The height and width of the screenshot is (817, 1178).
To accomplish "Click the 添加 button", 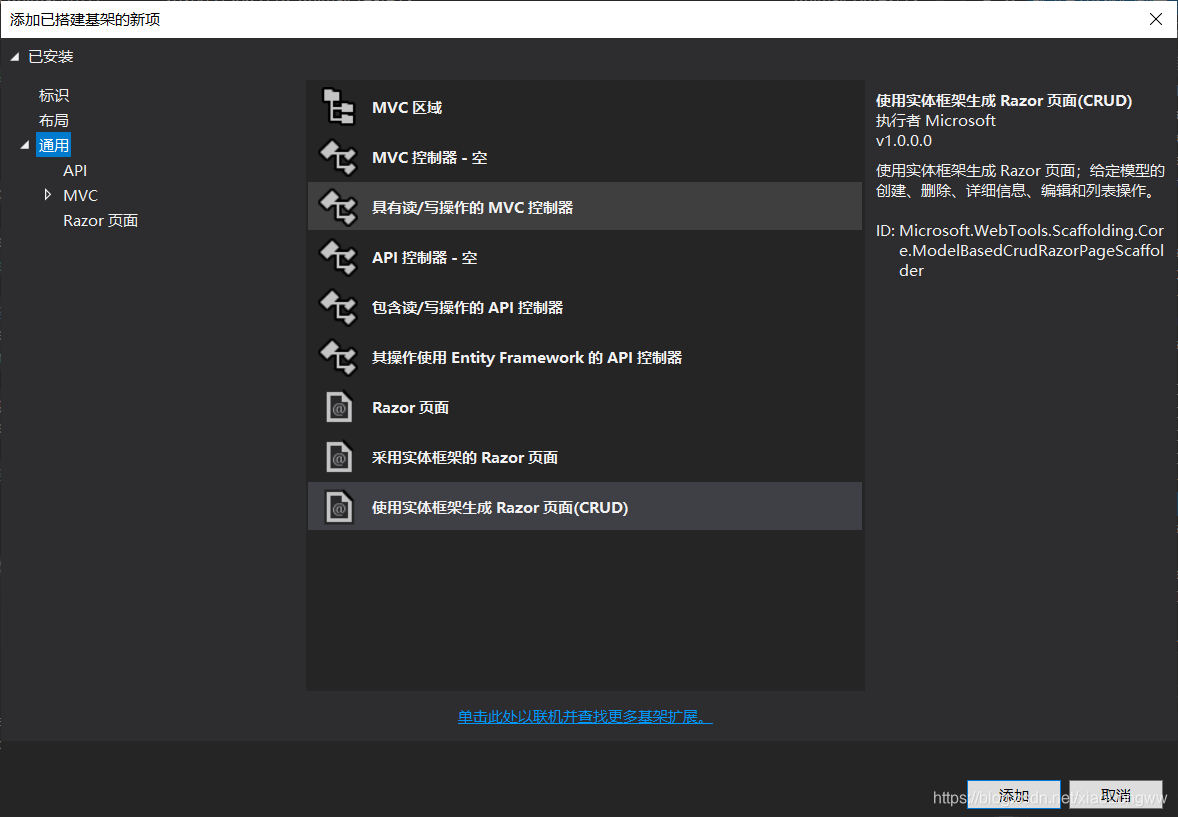I will [x=1014, y=794].
